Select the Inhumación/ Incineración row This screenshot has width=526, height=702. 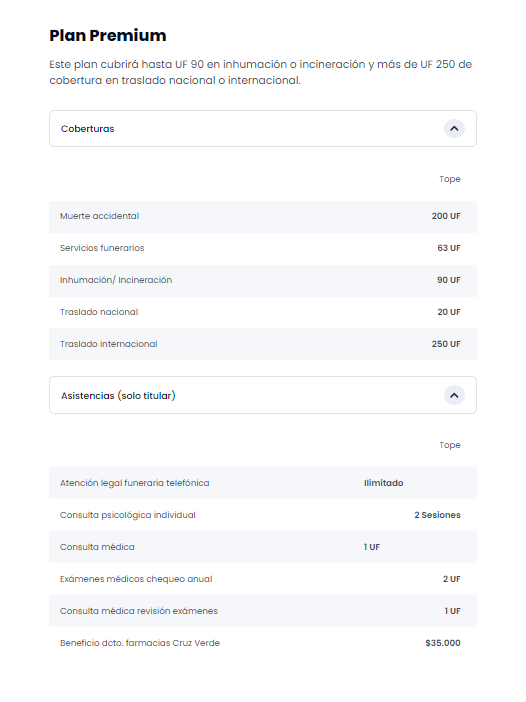(263, 280)
